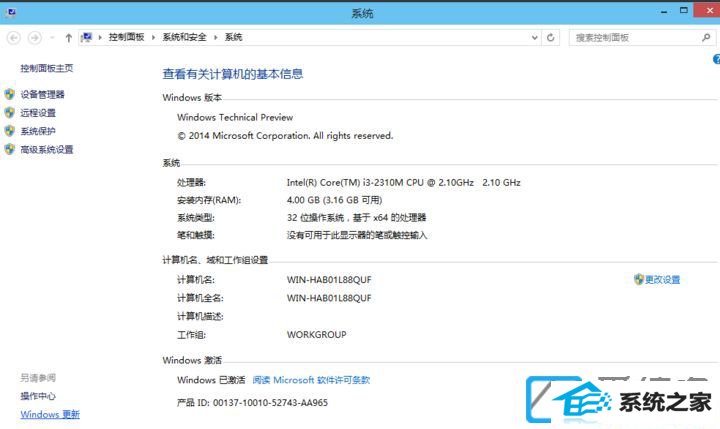Viewport: 720px width, 429px height.
Task: Open the Help question mark icon
Action: click(716, 59)
